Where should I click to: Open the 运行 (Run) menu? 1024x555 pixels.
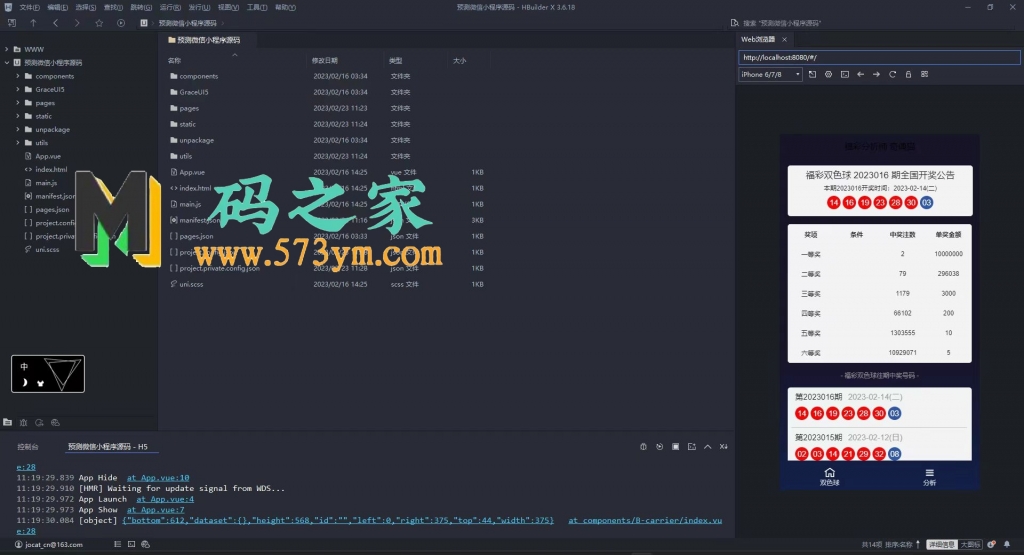pyautogui.click(x=170, y=7)
